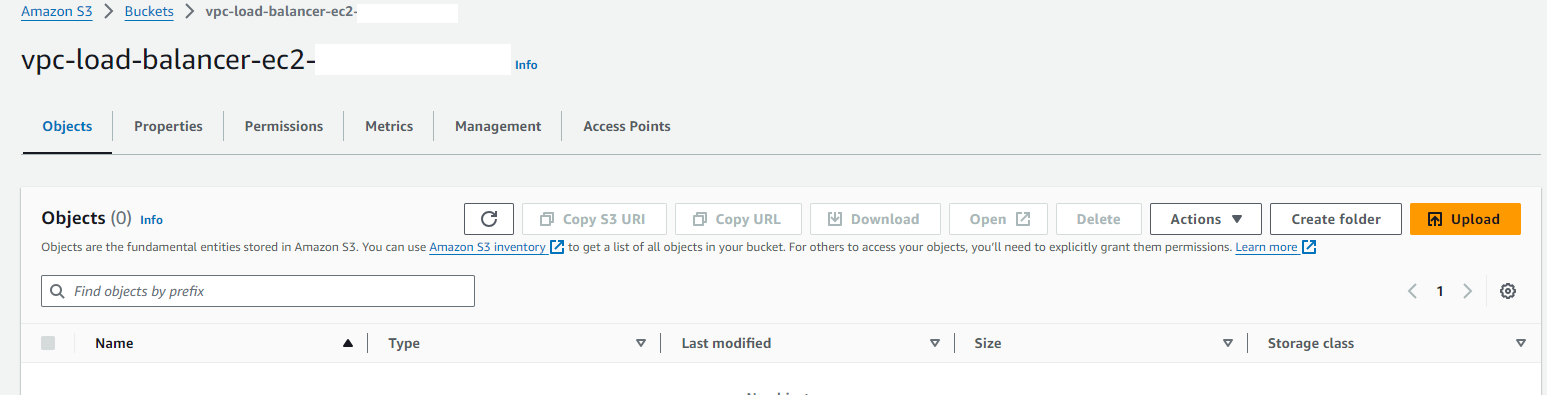Click the orange Upload button
Viewport: 1547px width, 395px height.
pyautogui.click(x=1465, y=219)
